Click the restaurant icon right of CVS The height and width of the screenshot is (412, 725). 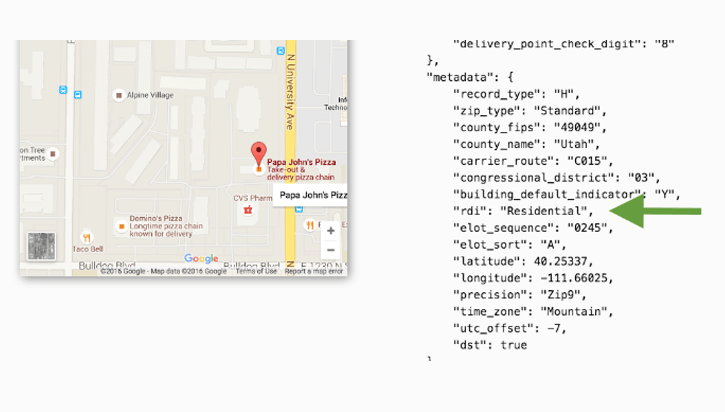pyautogui.click(x=310, y=225)
